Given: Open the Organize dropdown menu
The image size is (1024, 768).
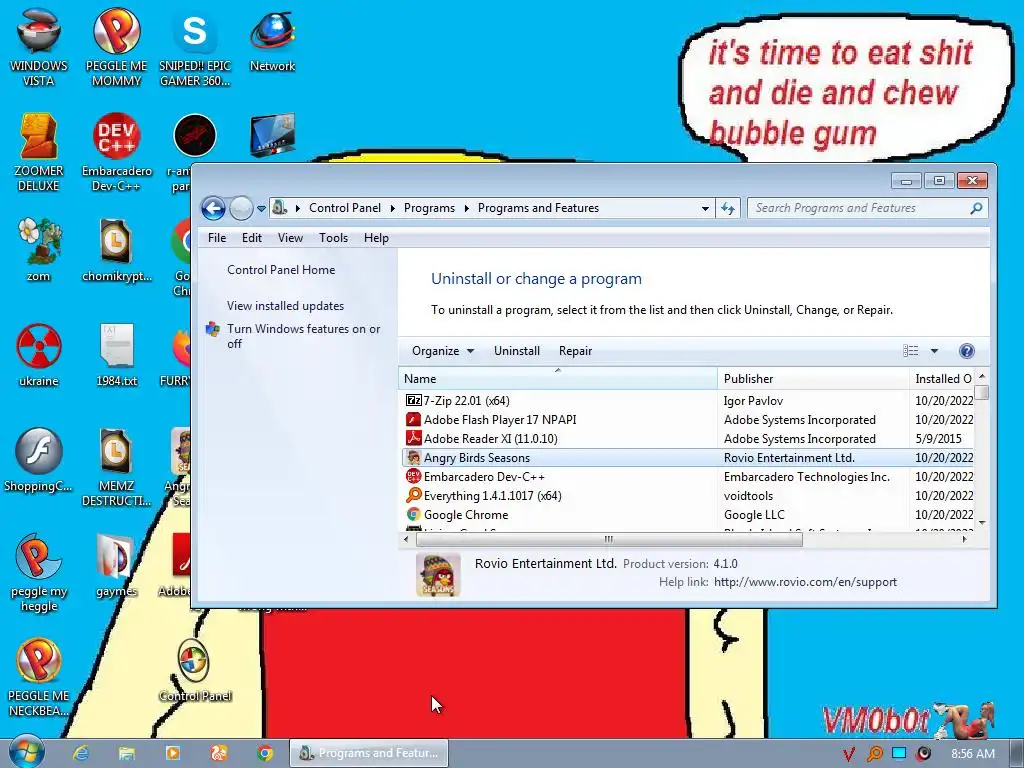Looking at the screenshot, I should click(x=442, y=351).
